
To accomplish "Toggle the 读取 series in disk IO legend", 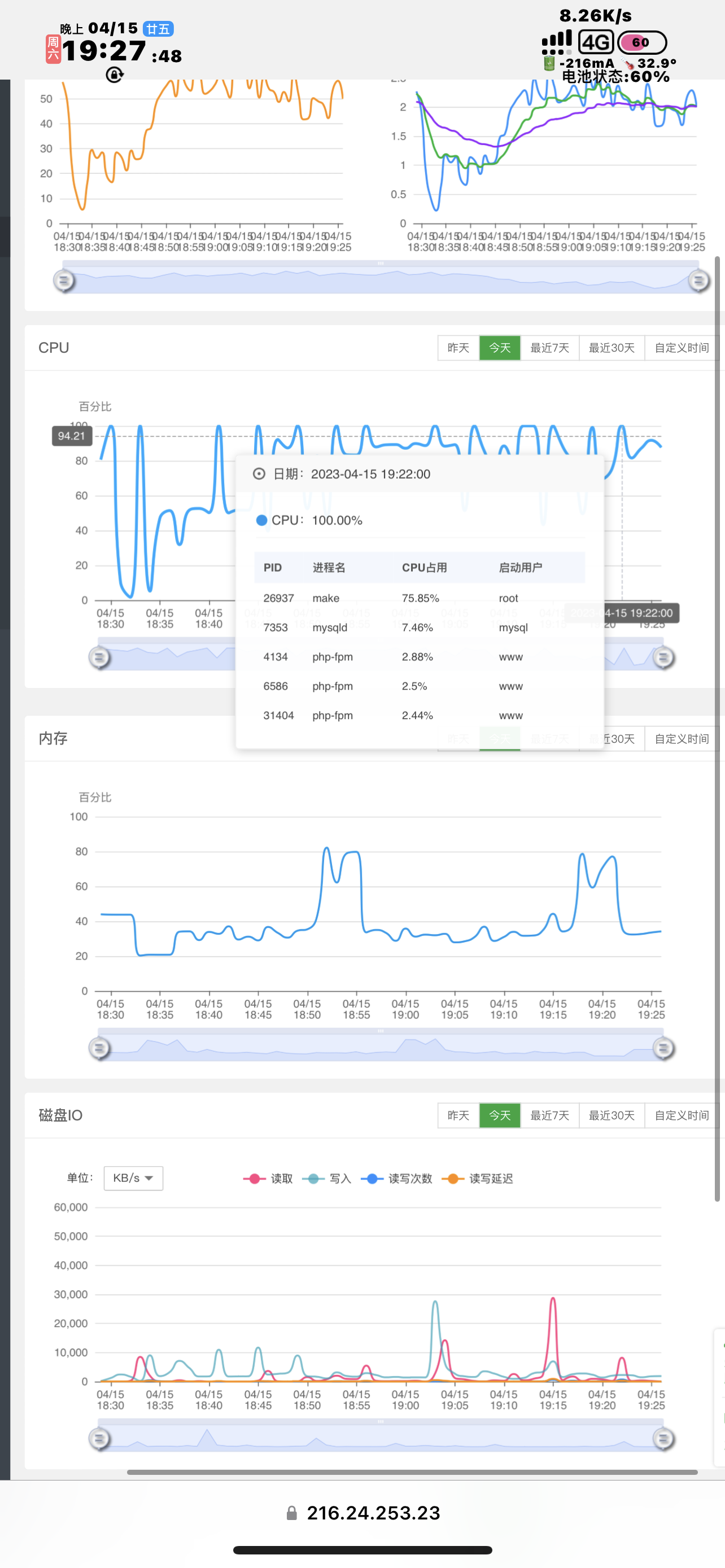I will click(268, 1179).
